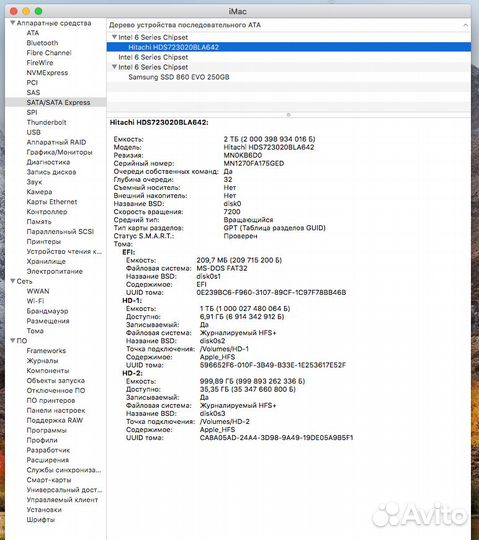
Task: Select Размещения entry
Action: point(48,321)
